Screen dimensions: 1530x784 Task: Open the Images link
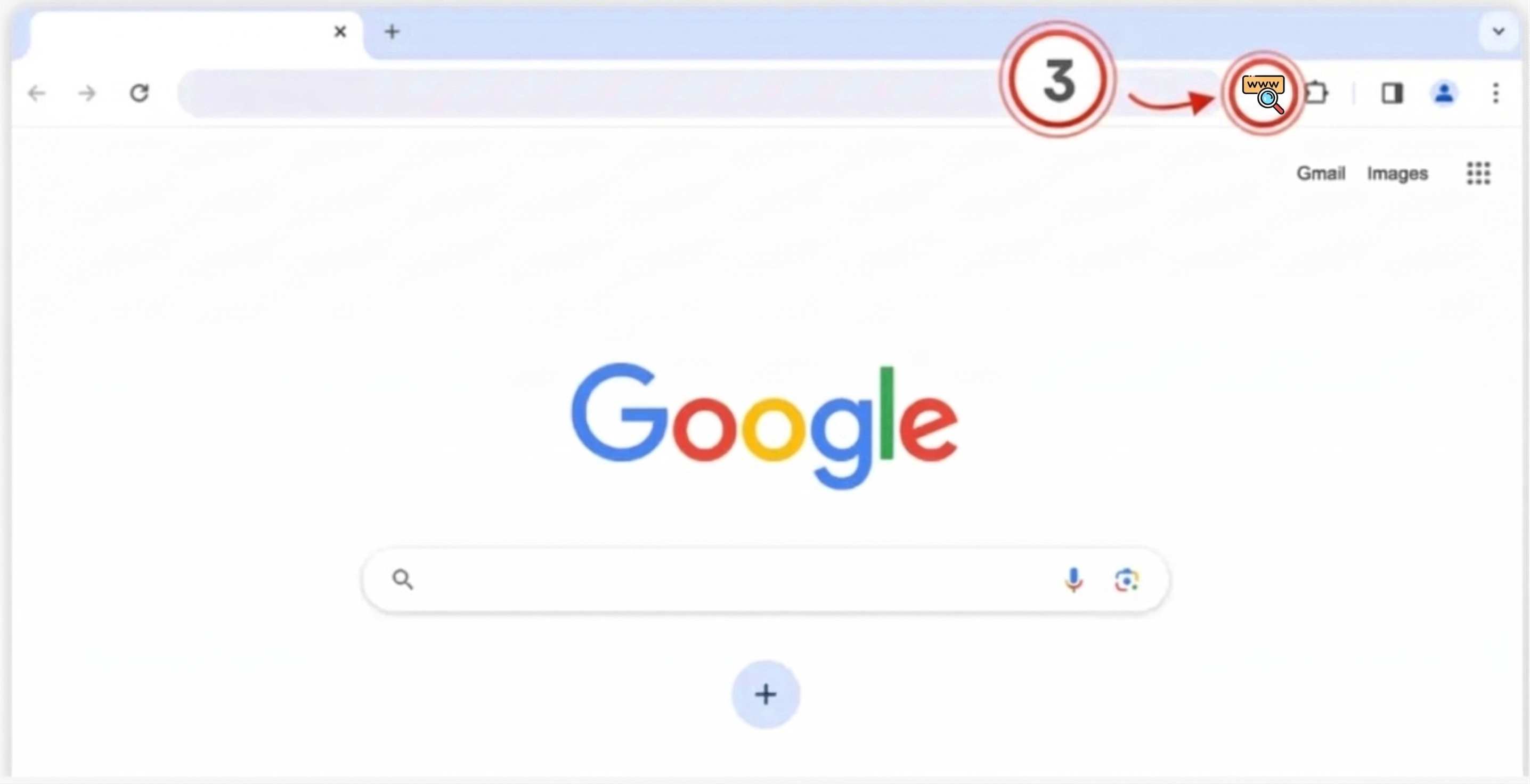point(1397,174)
